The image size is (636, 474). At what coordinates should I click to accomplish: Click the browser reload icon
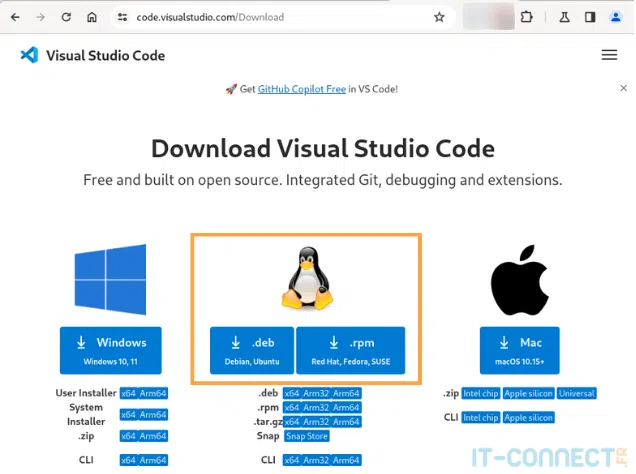point(66,17)
